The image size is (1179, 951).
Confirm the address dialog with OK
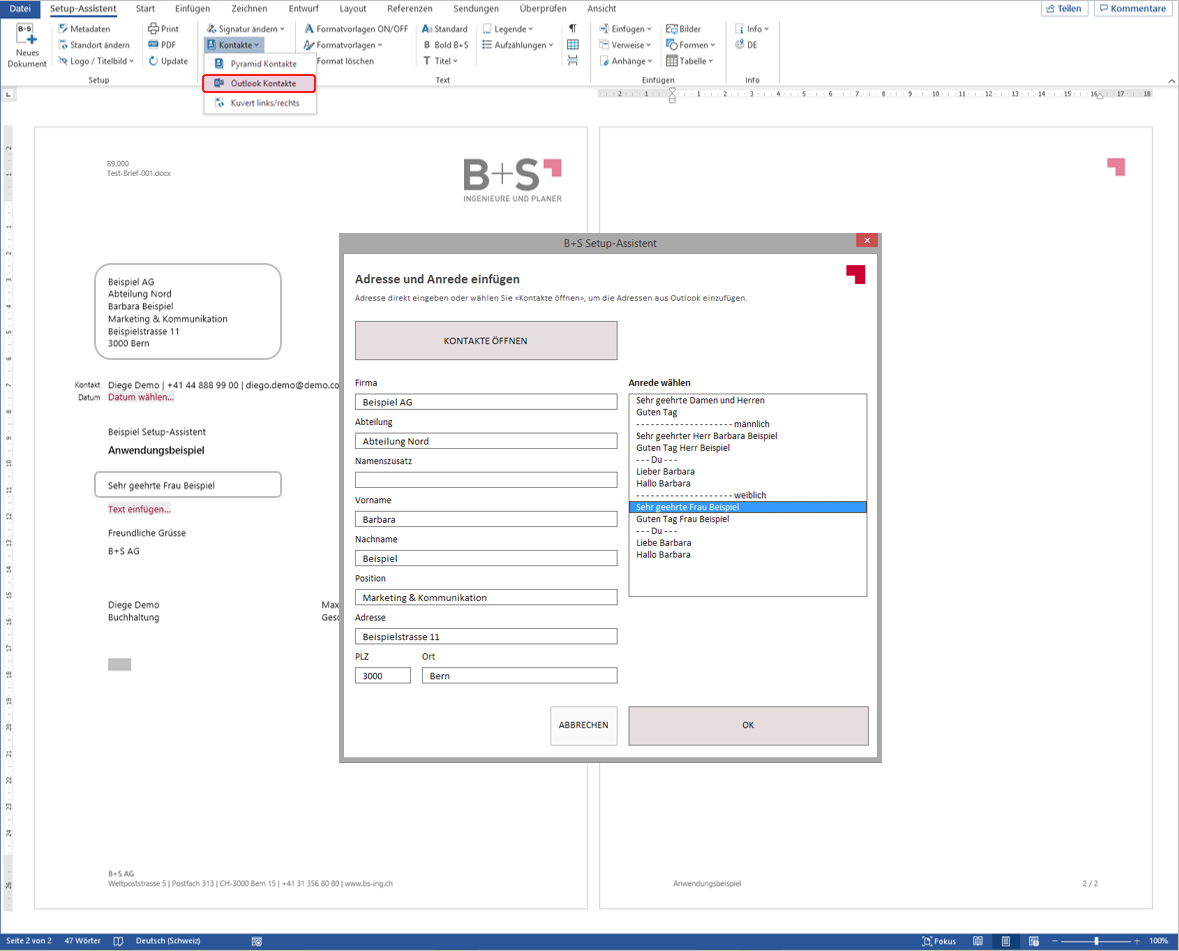[x=748, y=725]
